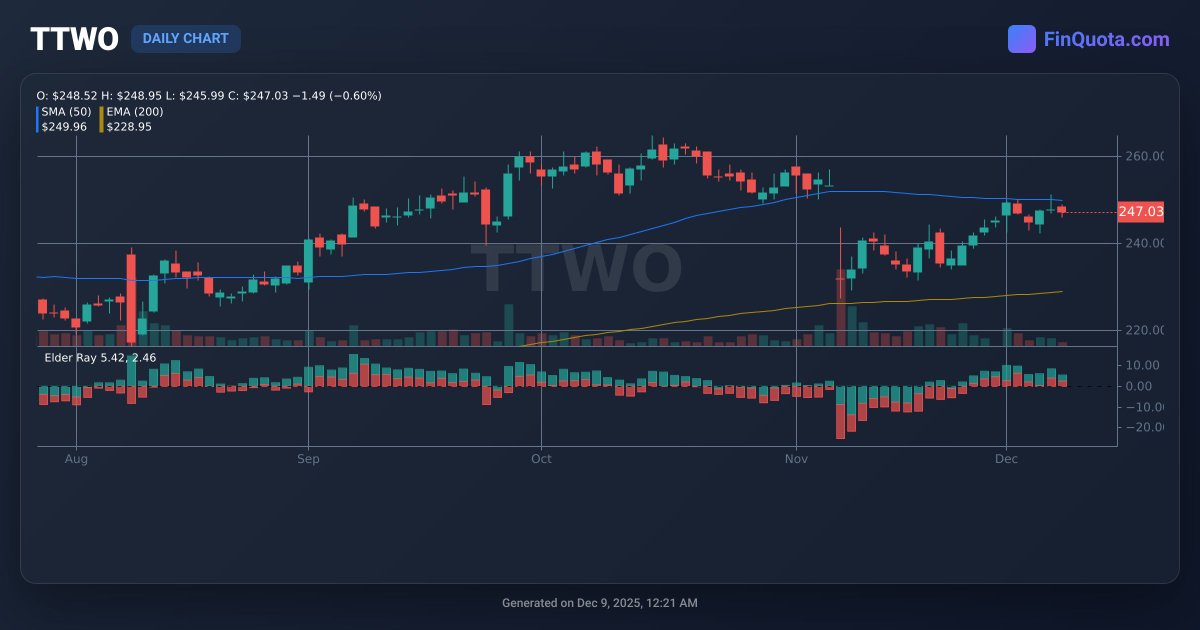
Task: Click the Oct date axis label
Action: point(541,459)
